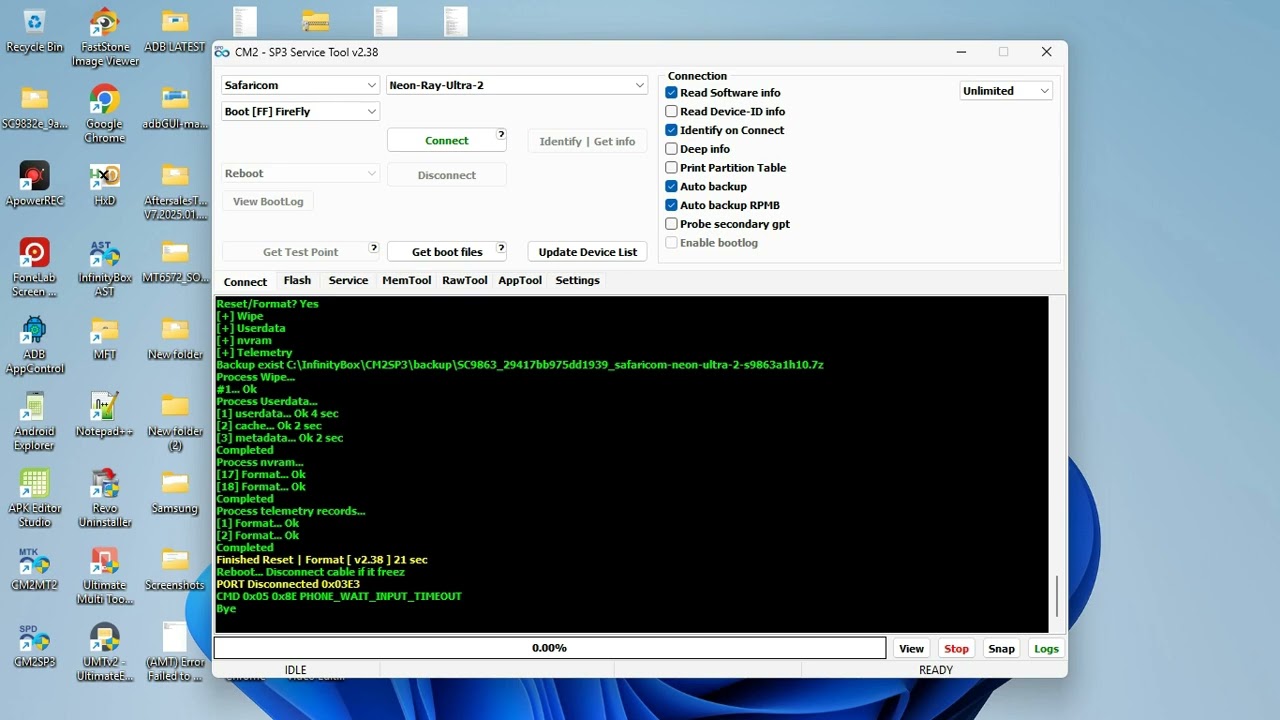1280x720 pixels.
Task: Click the 0.00% progress bar
Action: [x=550, y=648]
